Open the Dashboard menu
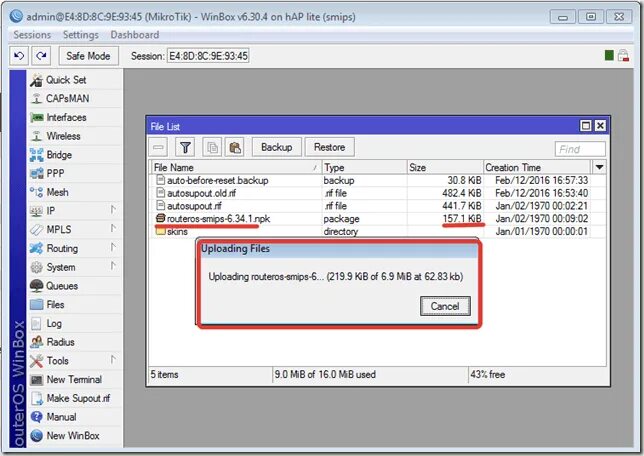The width and height of the screenshot is (644, 456). pyautogui.click(x=135, y=35)
